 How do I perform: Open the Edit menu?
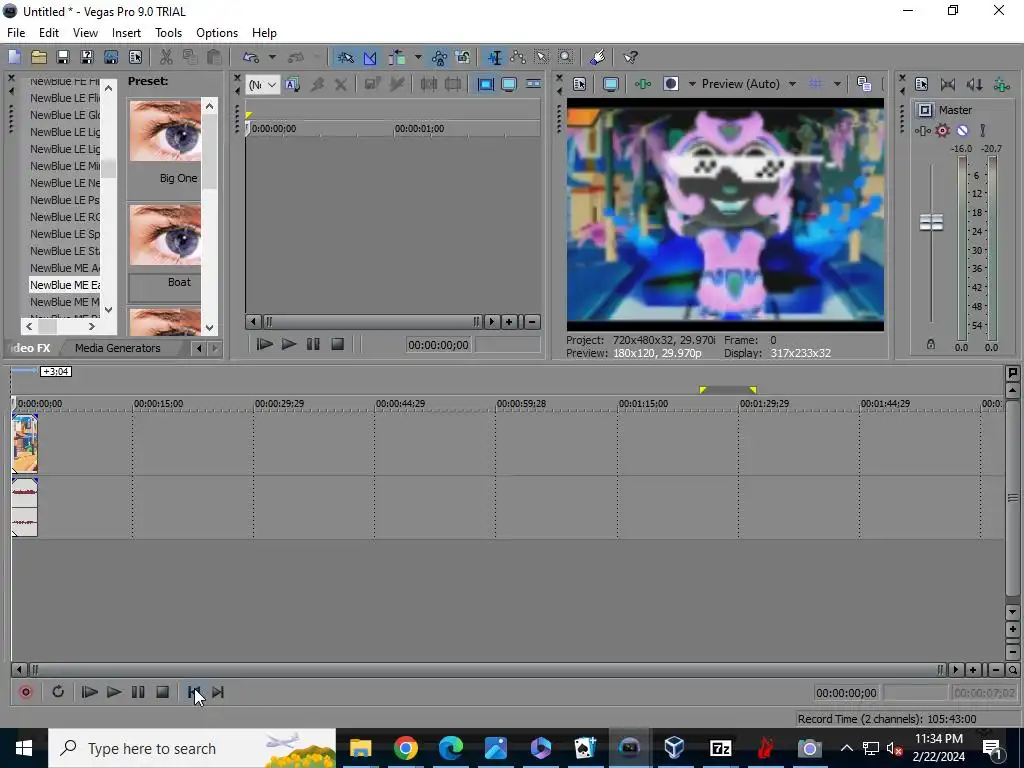coord(48,33)
